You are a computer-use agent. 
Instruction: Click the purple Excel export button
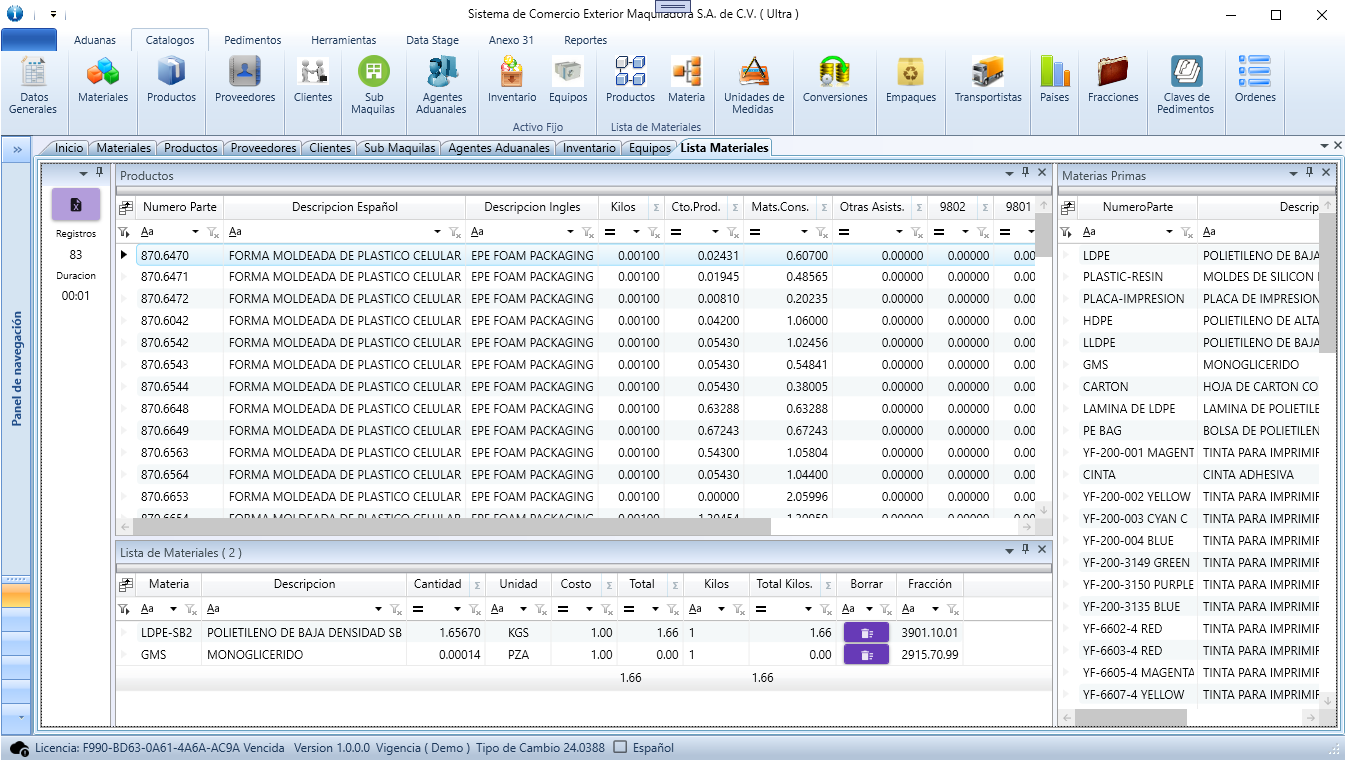click(76, 205)
